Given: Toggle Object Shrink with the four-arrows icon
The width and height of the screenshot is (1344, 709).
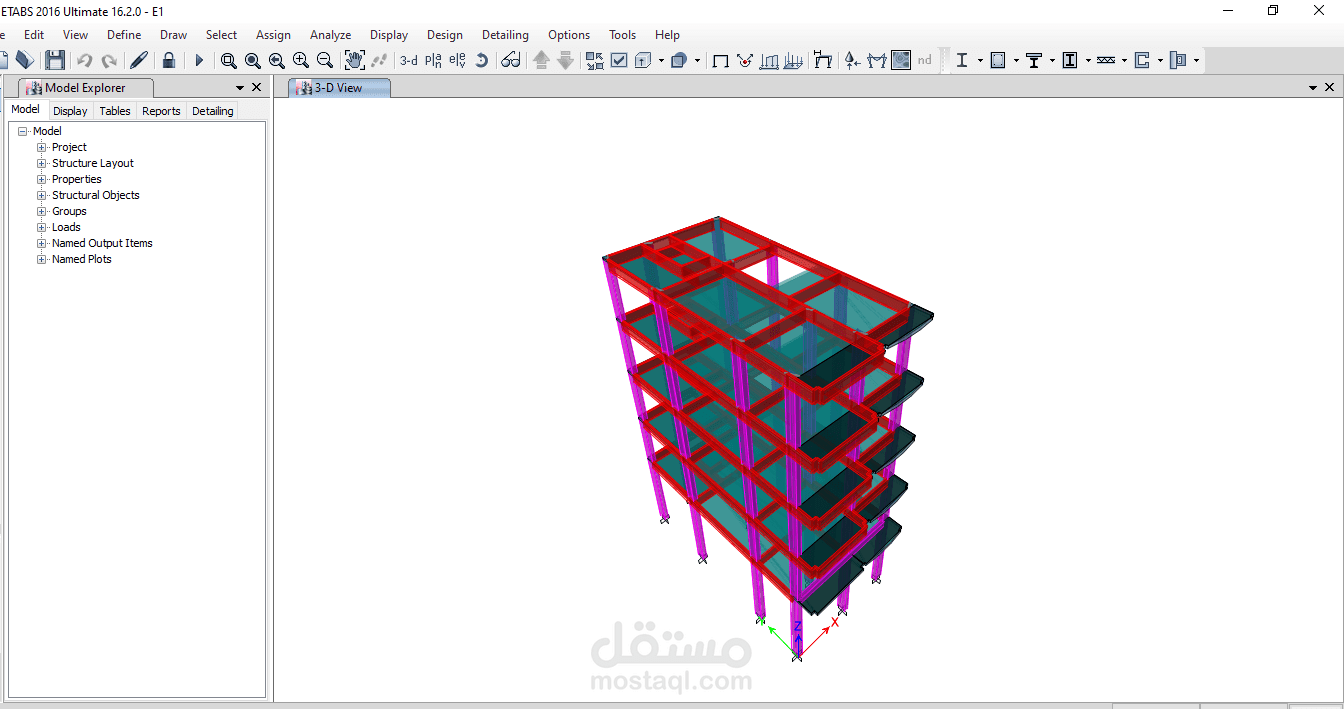Looking at the screenshot, I should point(595,60).
